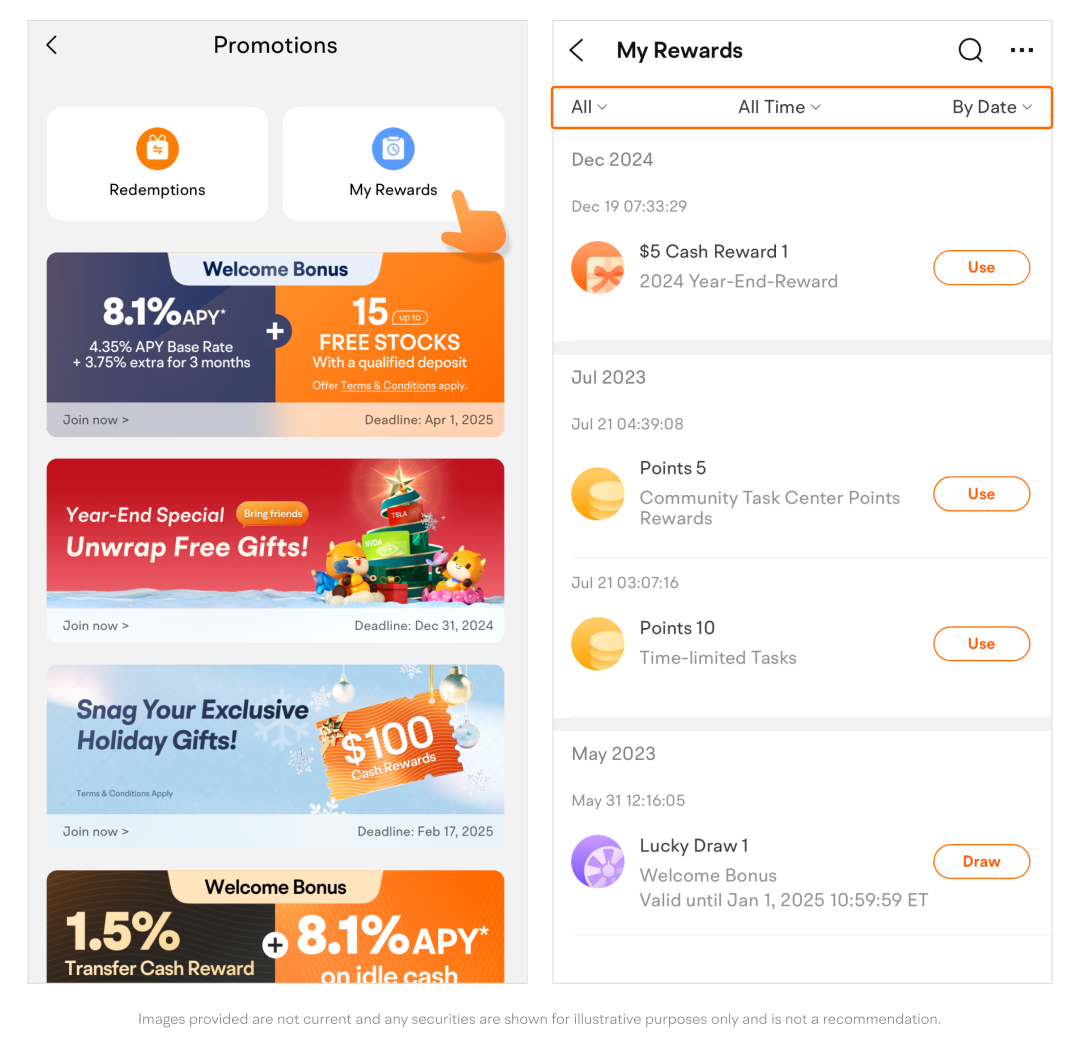Tap the $5 Cash Reward gift icon
The height and width of the screenshot is (1049, 1080).
(598, 267)
